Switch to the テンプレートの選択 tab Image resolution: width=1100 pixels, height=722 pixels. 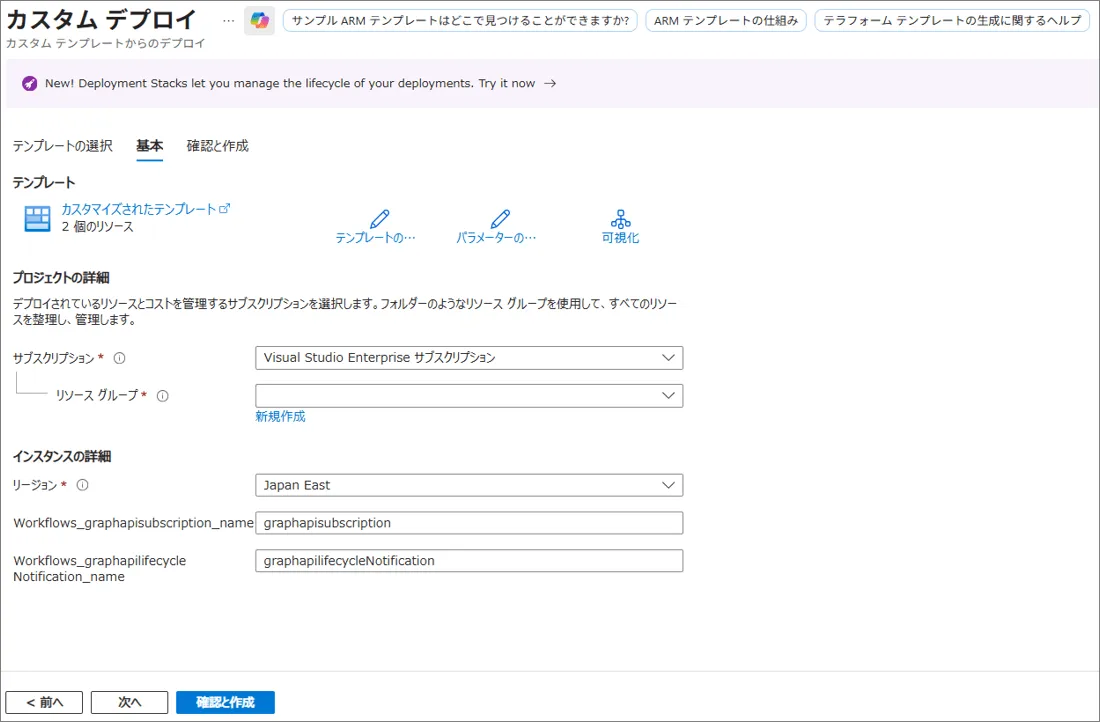click(x=62, y=146)
